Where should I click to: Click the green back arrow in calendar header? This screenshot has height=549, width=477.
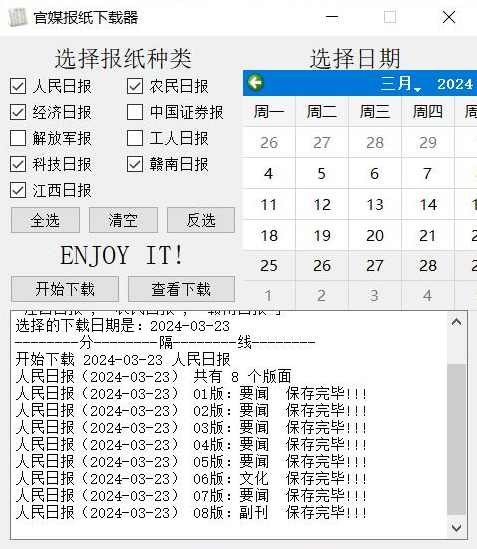(256, 83)
